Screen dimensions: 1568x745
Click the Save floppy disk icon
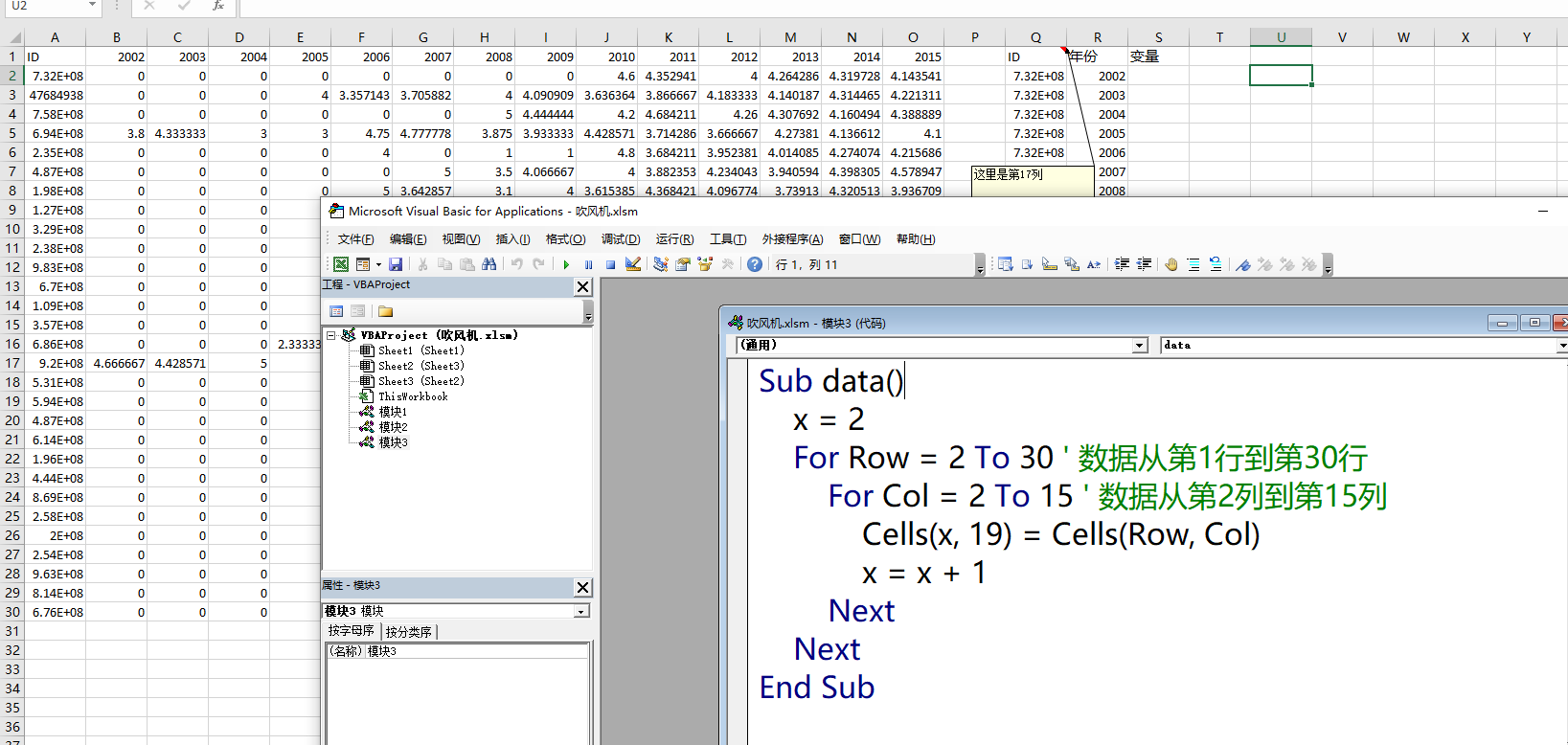click(396, 264)
